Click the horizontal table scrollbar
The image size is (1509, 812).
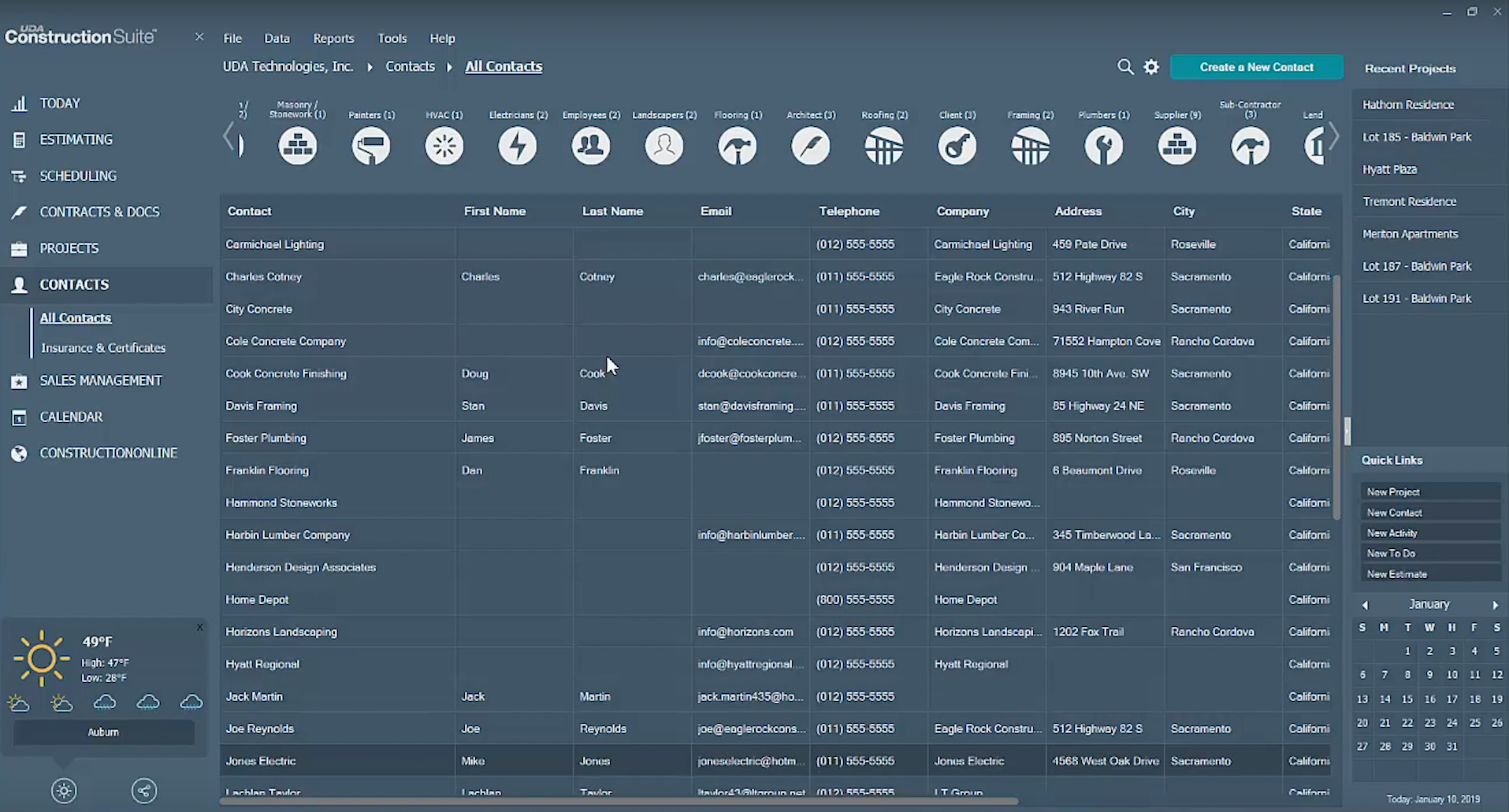[x=619, y=802]
